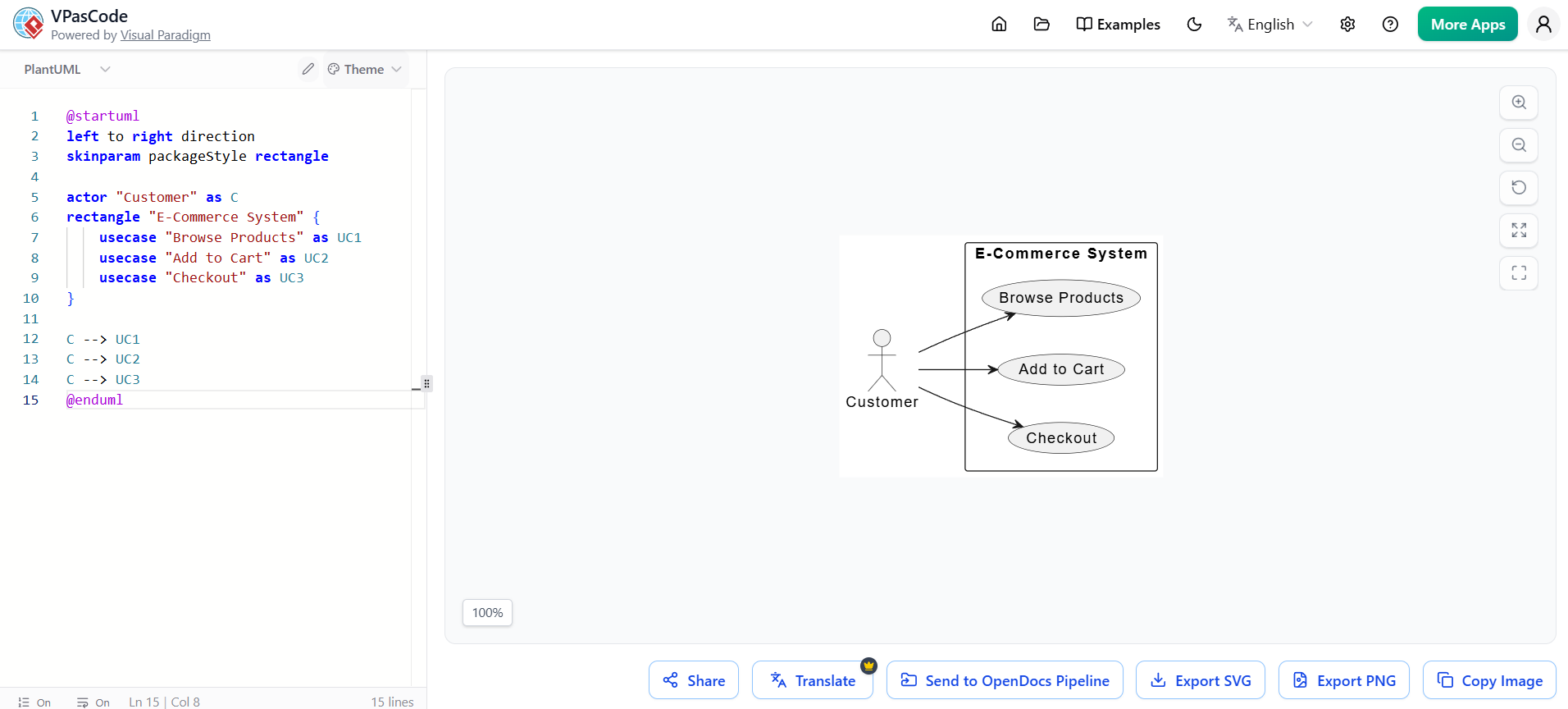Export the diagram as SVG
This screenshot has height=709, width=1568.
[1201, 680]
